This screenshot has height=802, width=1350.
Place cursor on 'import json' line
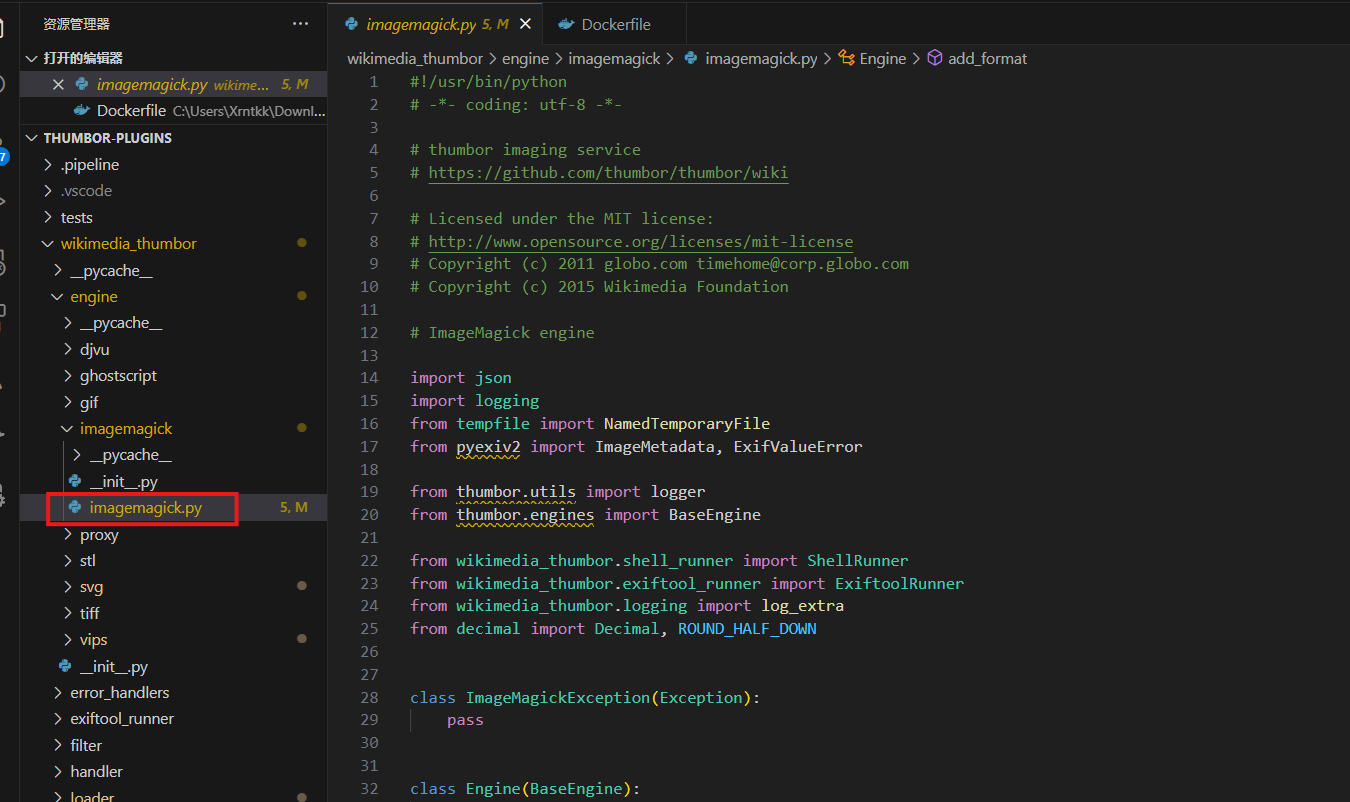pos(461,378)
